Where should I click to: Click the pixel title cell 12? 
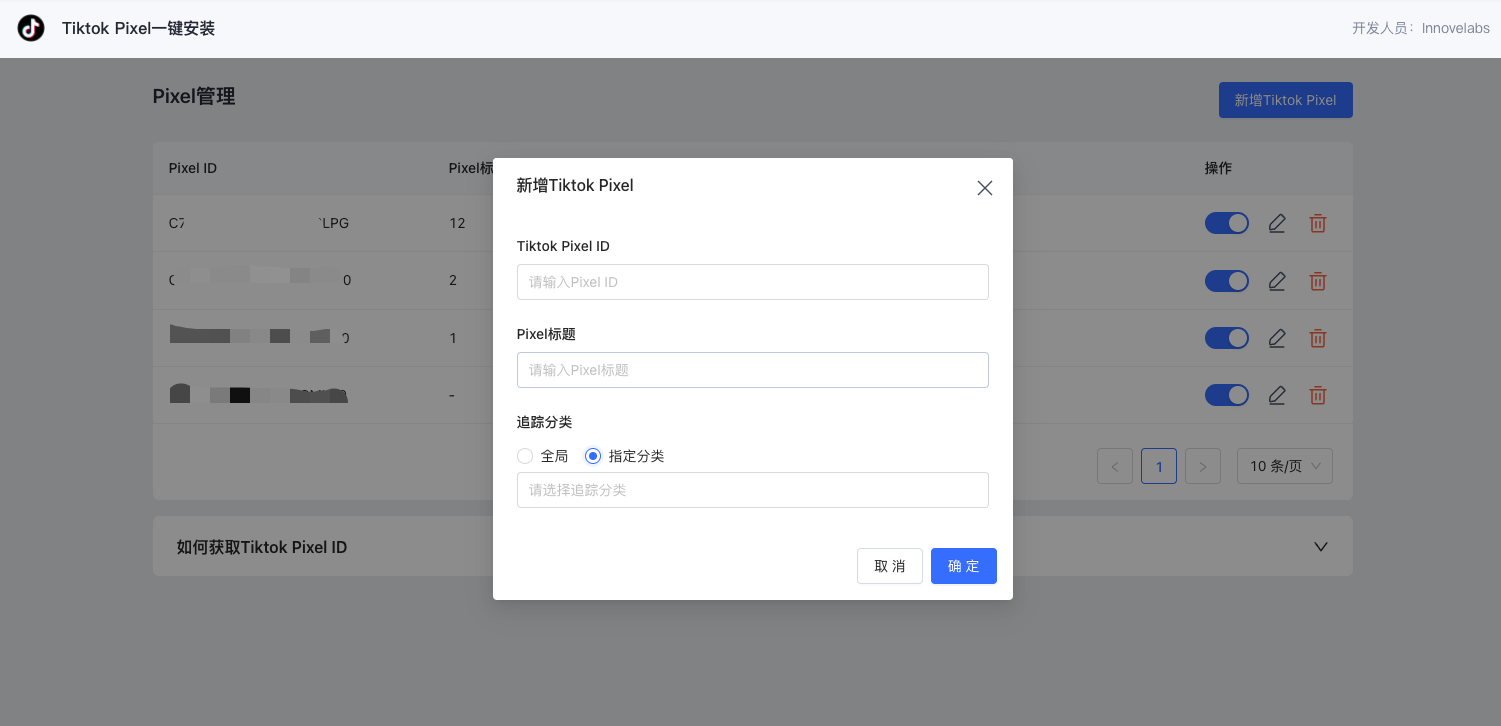click(x=457, y=223)
